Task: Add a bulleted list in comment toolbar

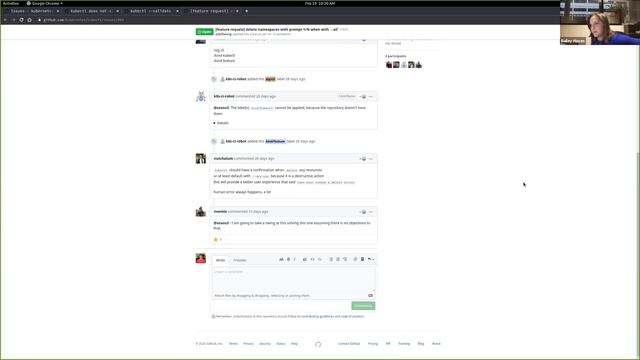Action: tap(331, 260)
